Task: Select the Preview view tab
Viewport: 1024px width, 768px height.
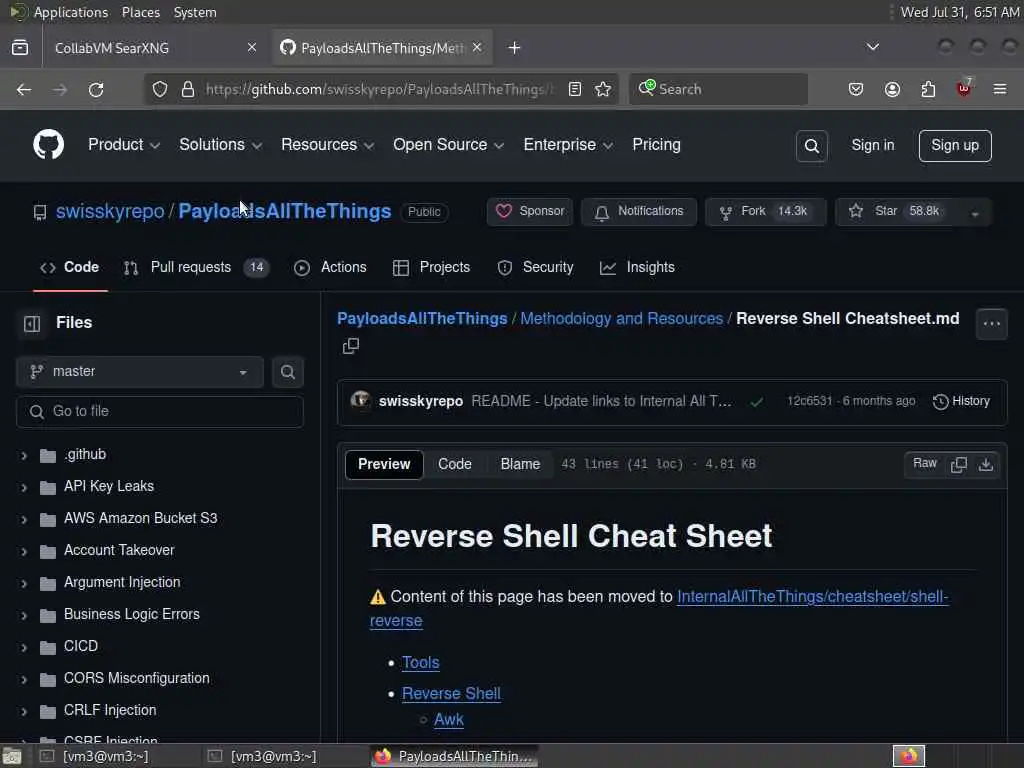Action: point(384,464)
